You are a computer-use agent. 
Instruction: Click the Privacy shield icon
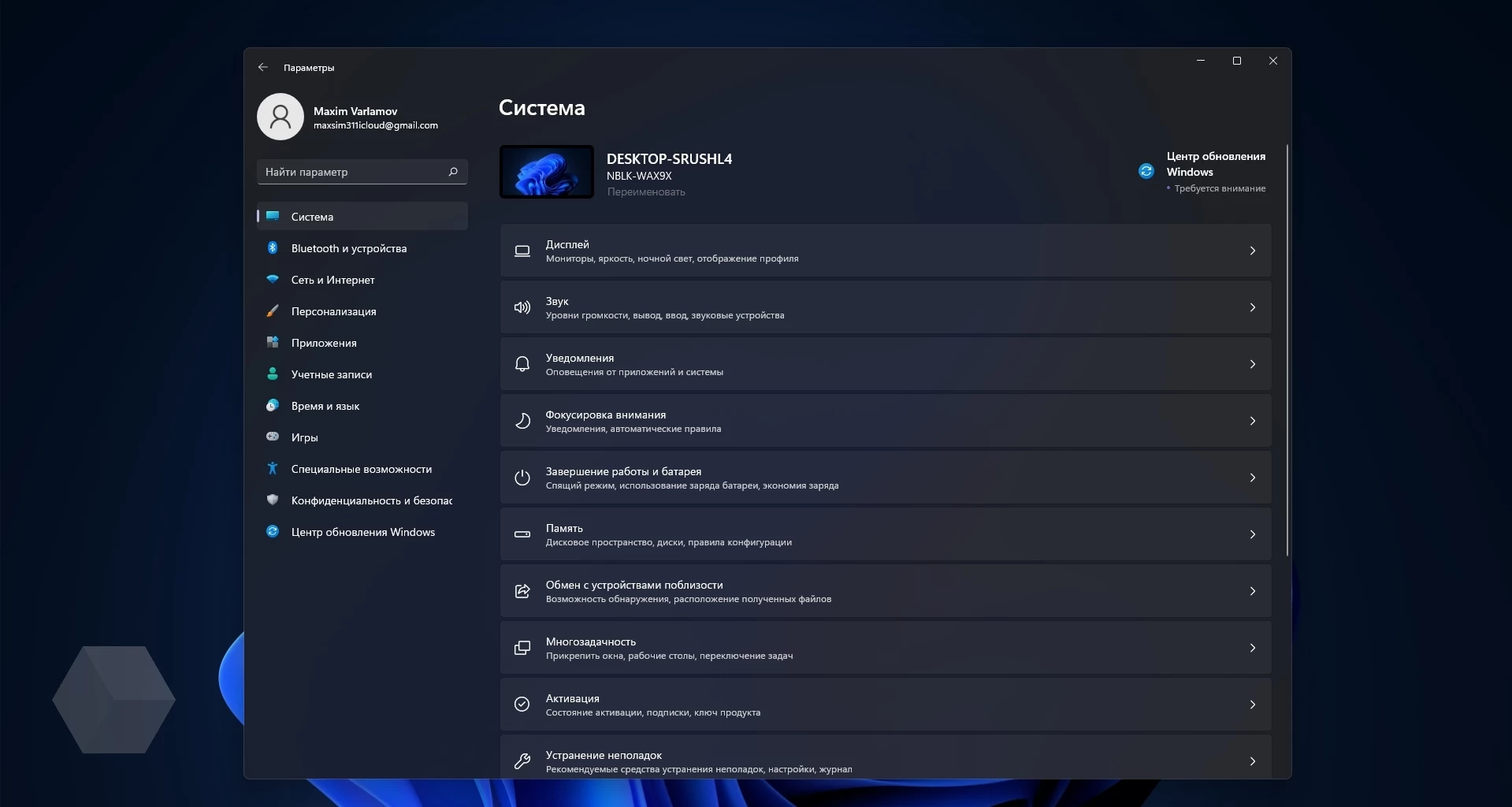[273, 500]
